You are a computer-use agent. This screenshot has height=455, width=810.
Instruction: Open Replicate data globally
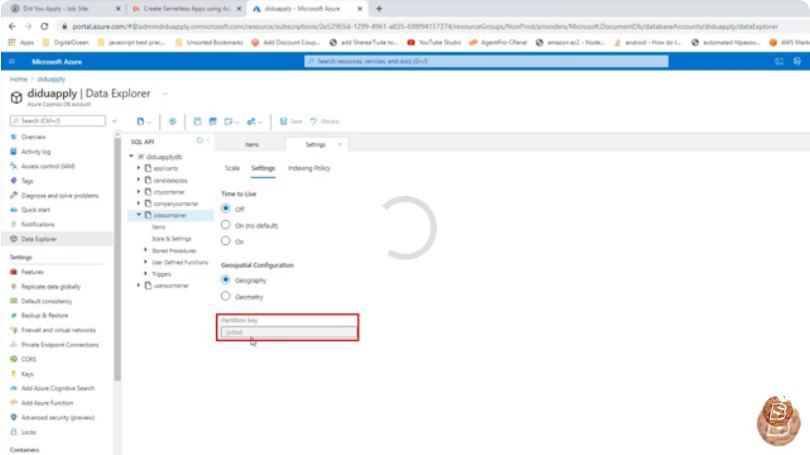(x=51, y=287)
